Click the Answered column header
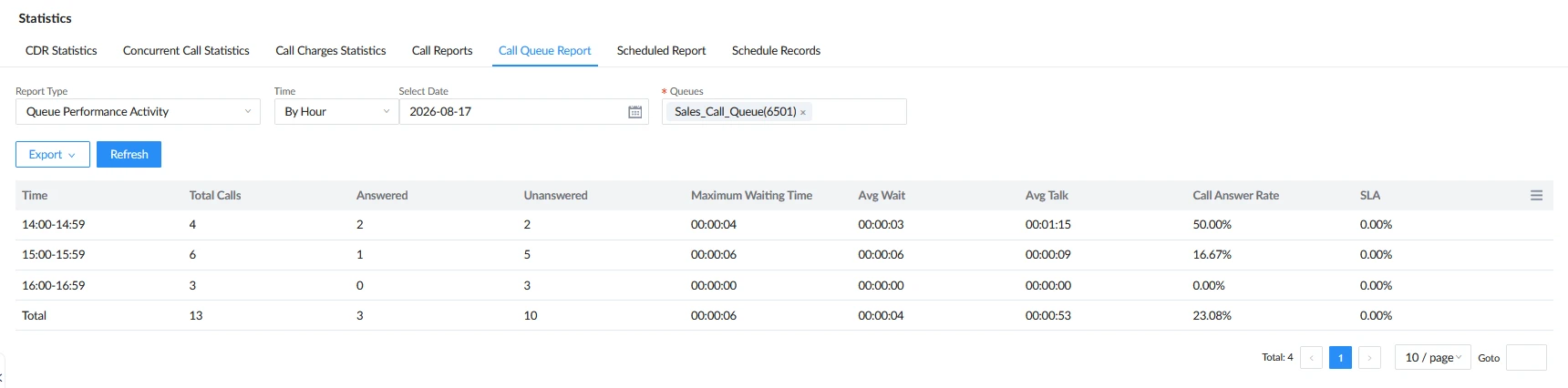The height and width of the screenshot is (388, 1568). coord(382,196)
